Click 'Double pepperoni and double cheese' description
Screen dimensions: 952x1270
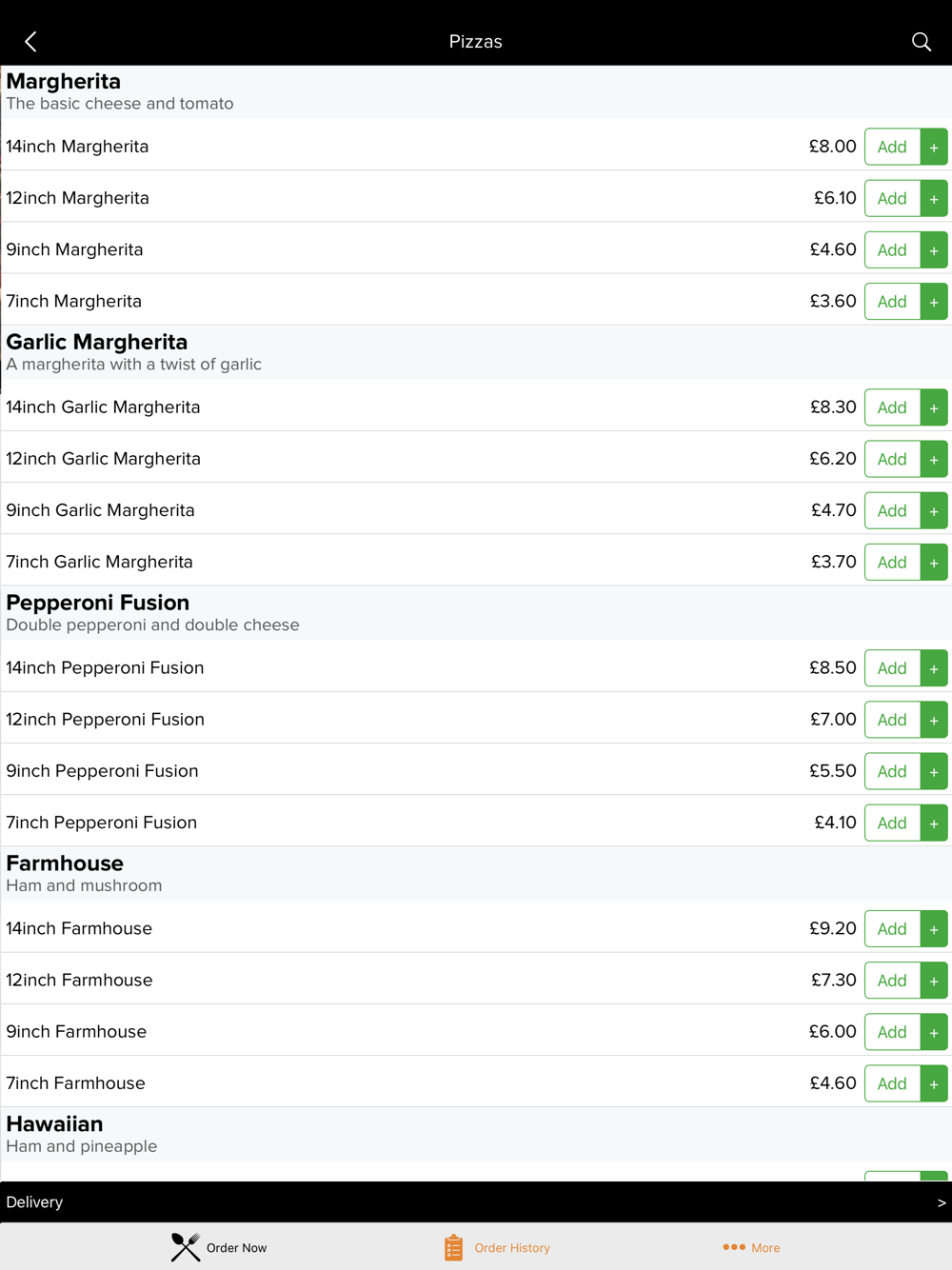pos(152,625)
